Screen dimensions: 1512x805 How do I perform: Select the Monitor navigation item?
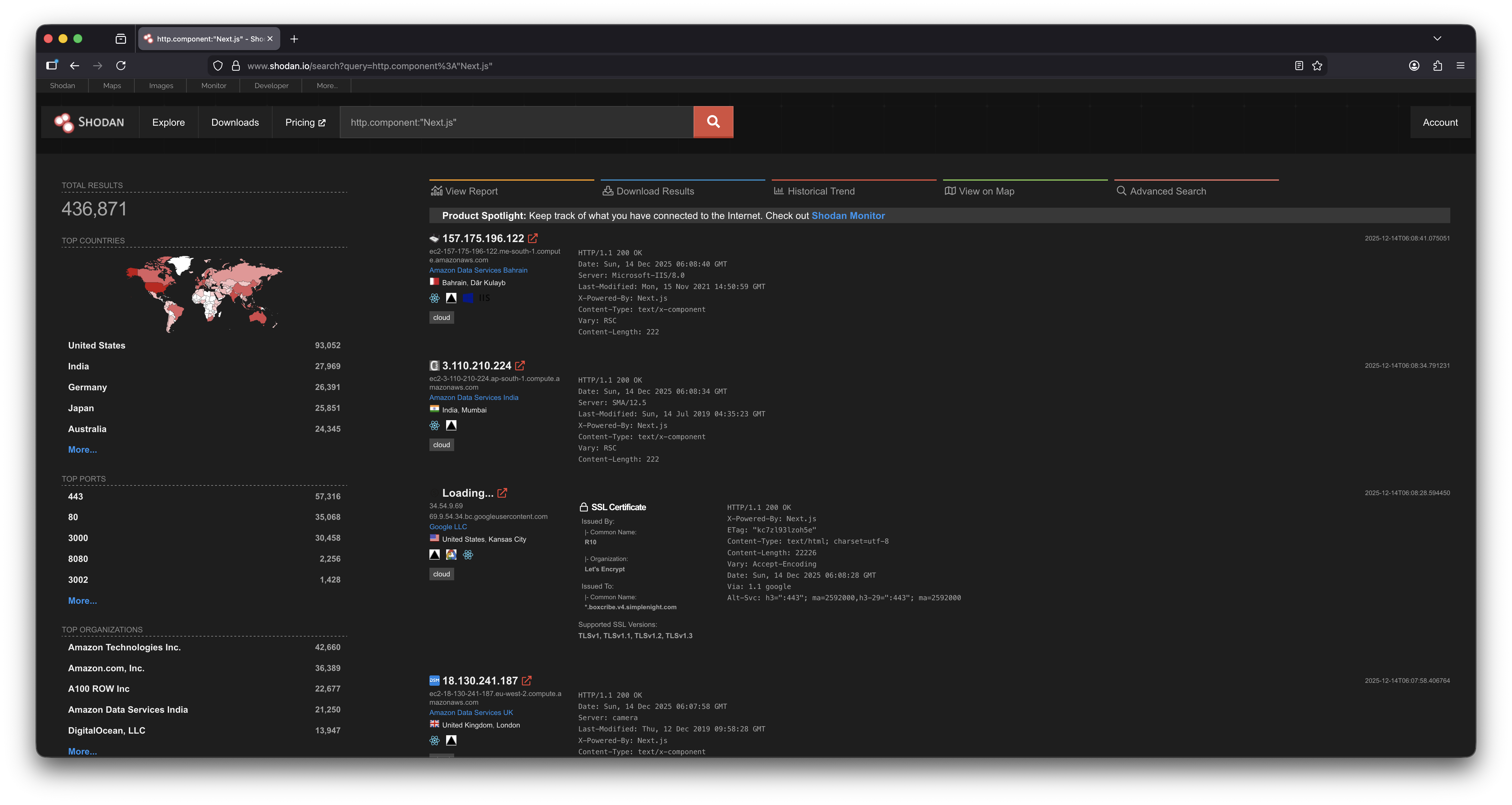[x=213, y=85]
